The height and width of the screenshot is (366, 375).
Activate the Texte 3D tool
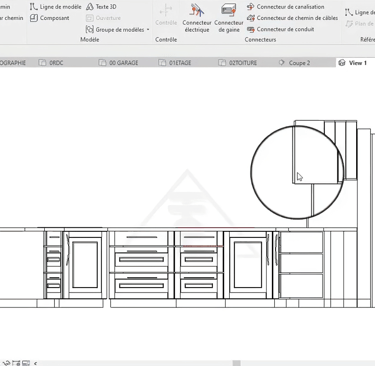tap(101, 7)
